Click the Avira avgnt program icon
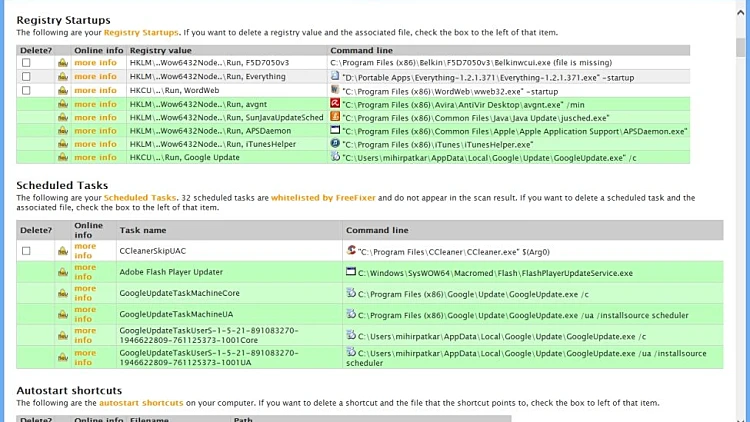Viewport: 750px width, 422px height. click(336, 103)
